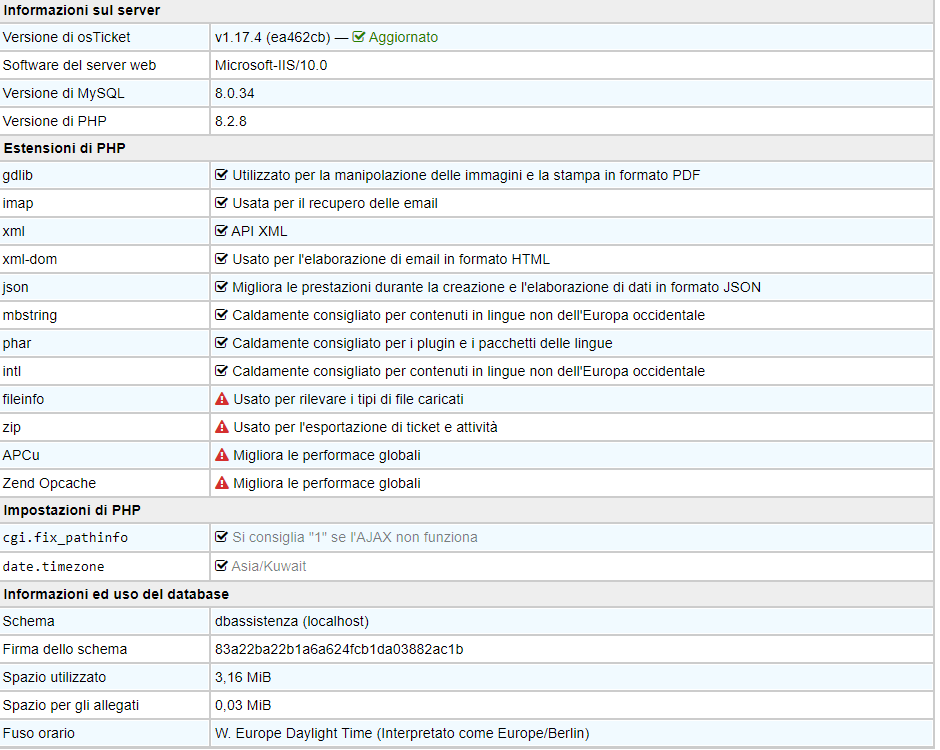
Task: Click the gdlib extension name
Action: tap(17, 175)
